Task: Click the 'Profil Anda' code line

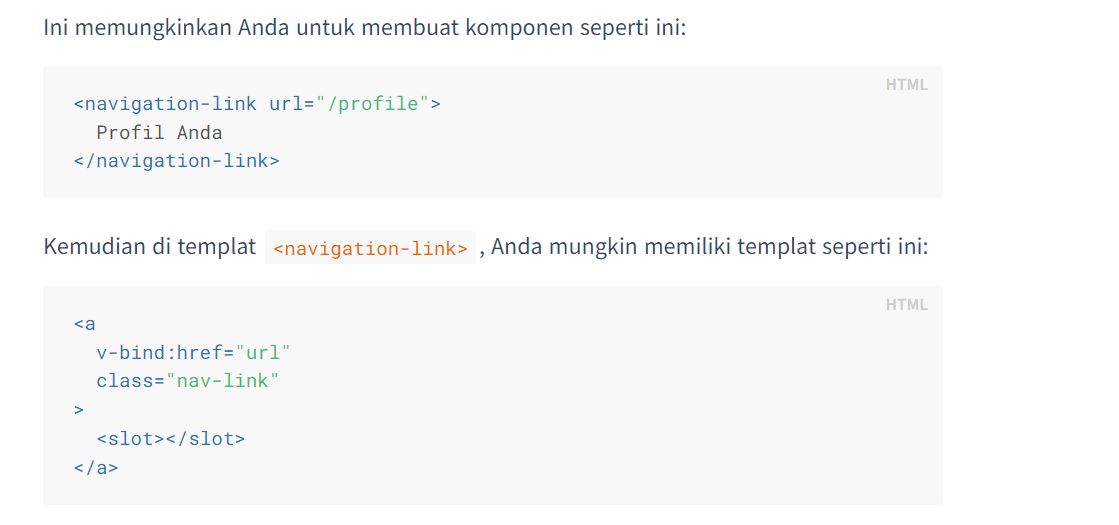Action: [159, 132]
